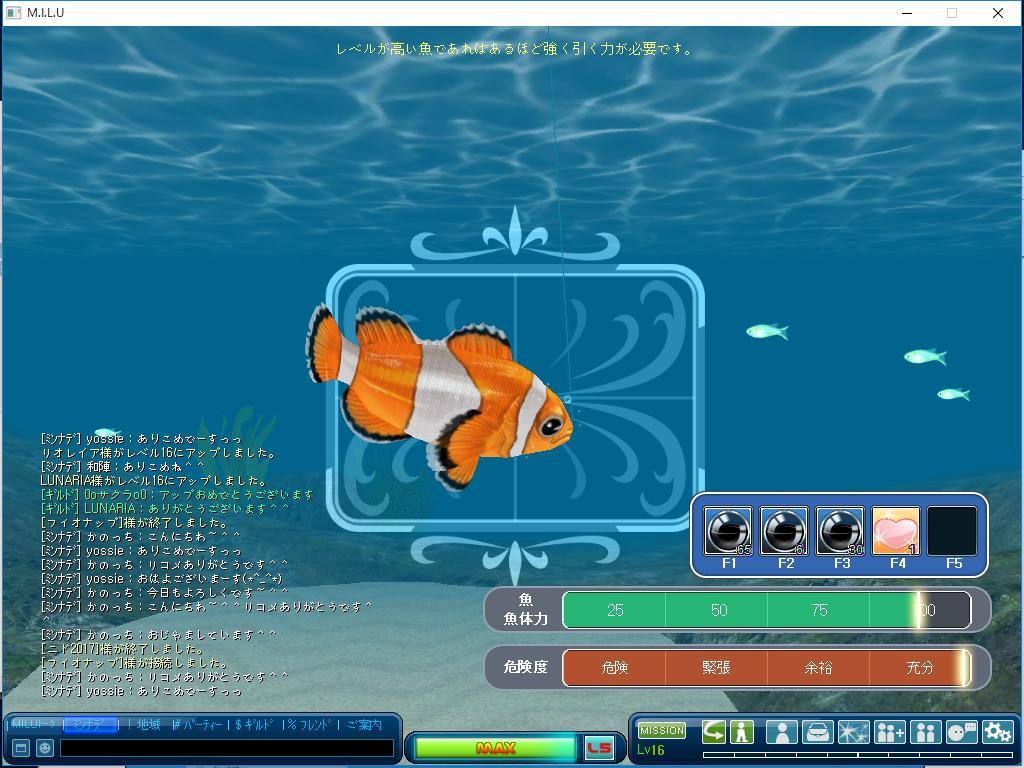The height and width of the screenshot is (768, 1024).
Task: Click the chat window toggle icon
Action: (20, 748)
